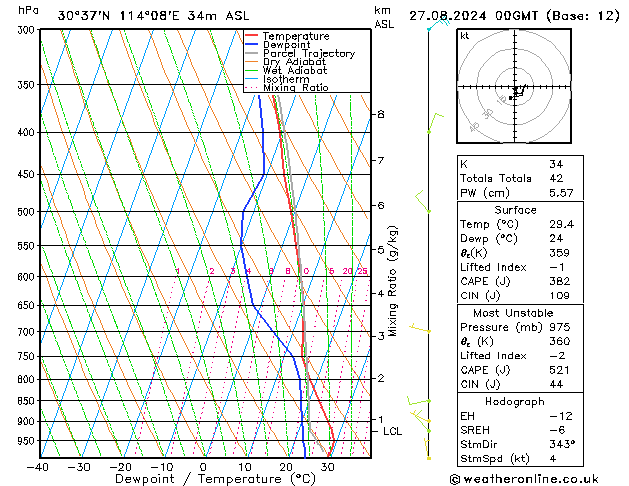Click the mixing ratio '20' magenta label
Screen dimensions: 629x486
(347, 271)
